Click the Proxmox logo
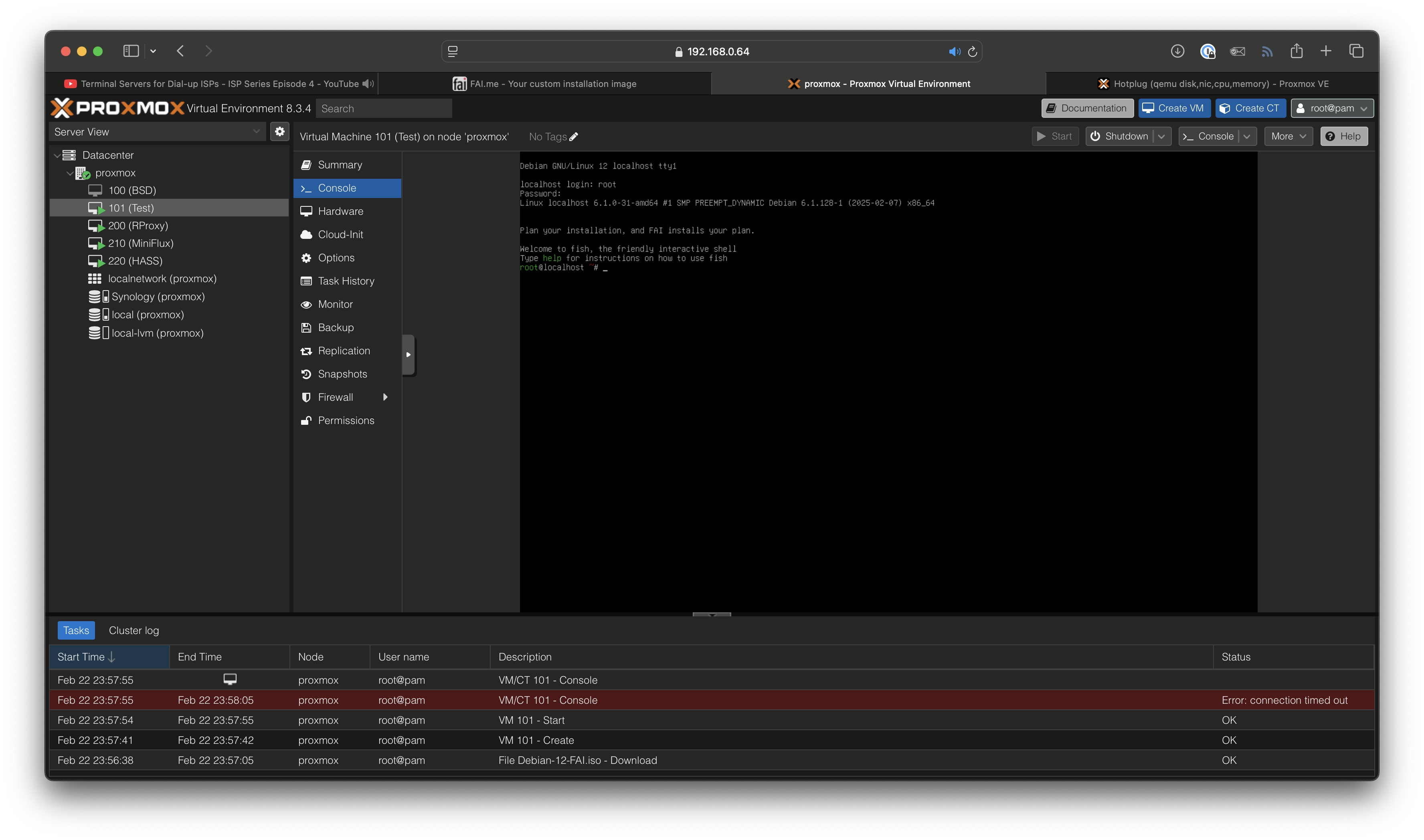 (x=117, y=107)
